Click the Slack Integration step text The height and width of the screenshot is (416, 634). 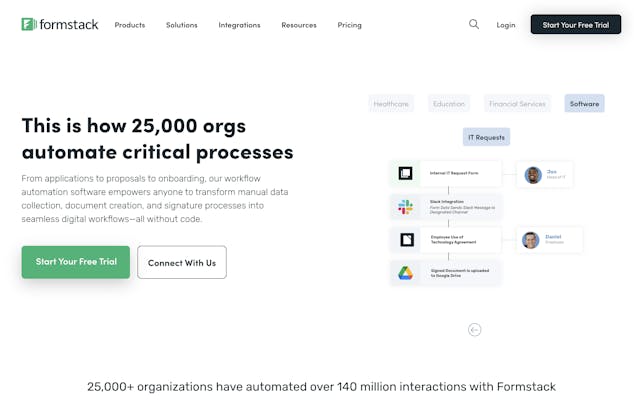[x=462, y=207]
